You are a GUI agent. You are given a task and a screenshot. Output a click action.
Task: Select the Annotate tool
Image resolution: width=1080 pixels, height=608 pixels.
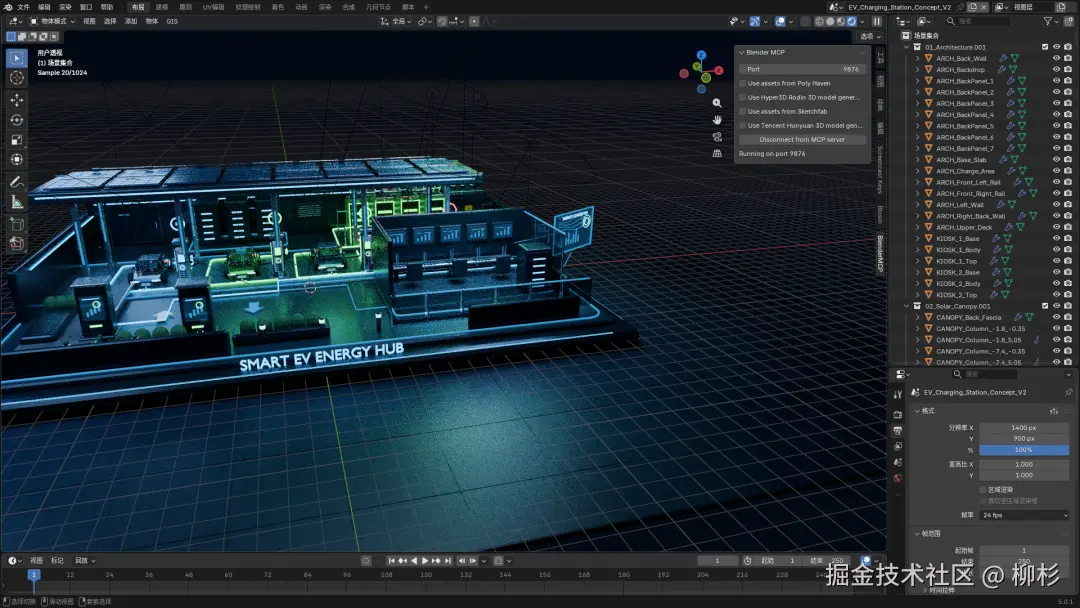coord(17,182)
